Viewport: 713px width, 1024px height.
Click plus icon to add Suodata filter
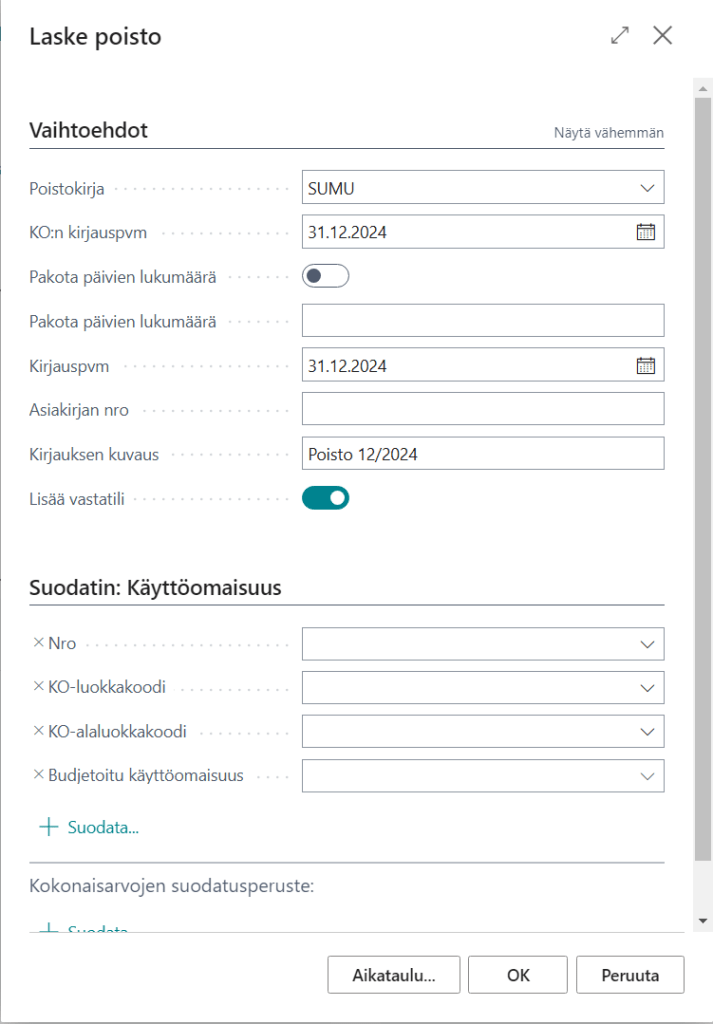[48, 827]
